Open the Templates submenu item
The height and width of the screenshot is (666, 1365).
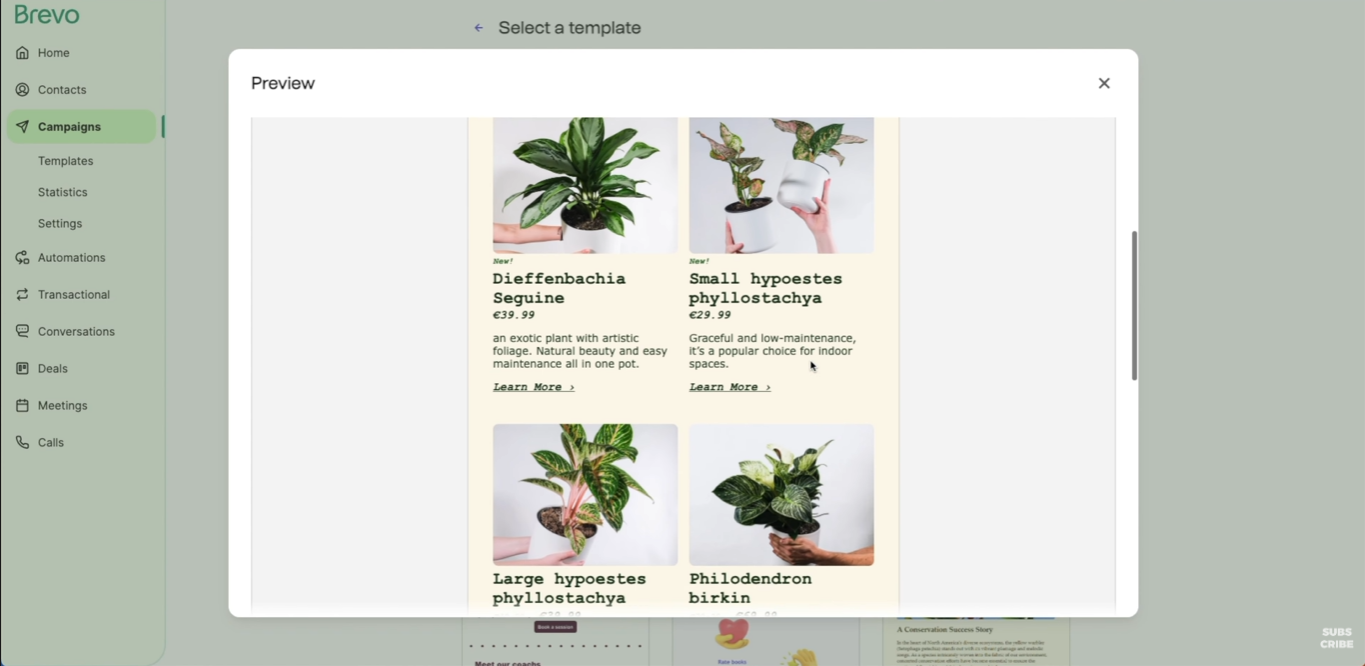tap(66, 161)
